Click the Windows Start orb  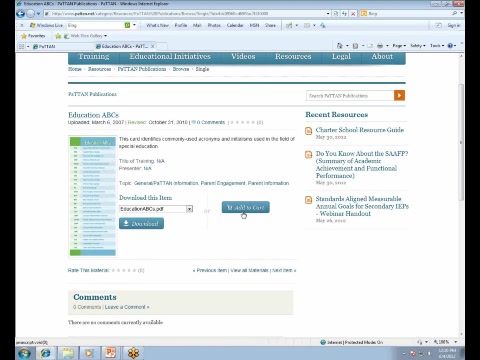24,353
